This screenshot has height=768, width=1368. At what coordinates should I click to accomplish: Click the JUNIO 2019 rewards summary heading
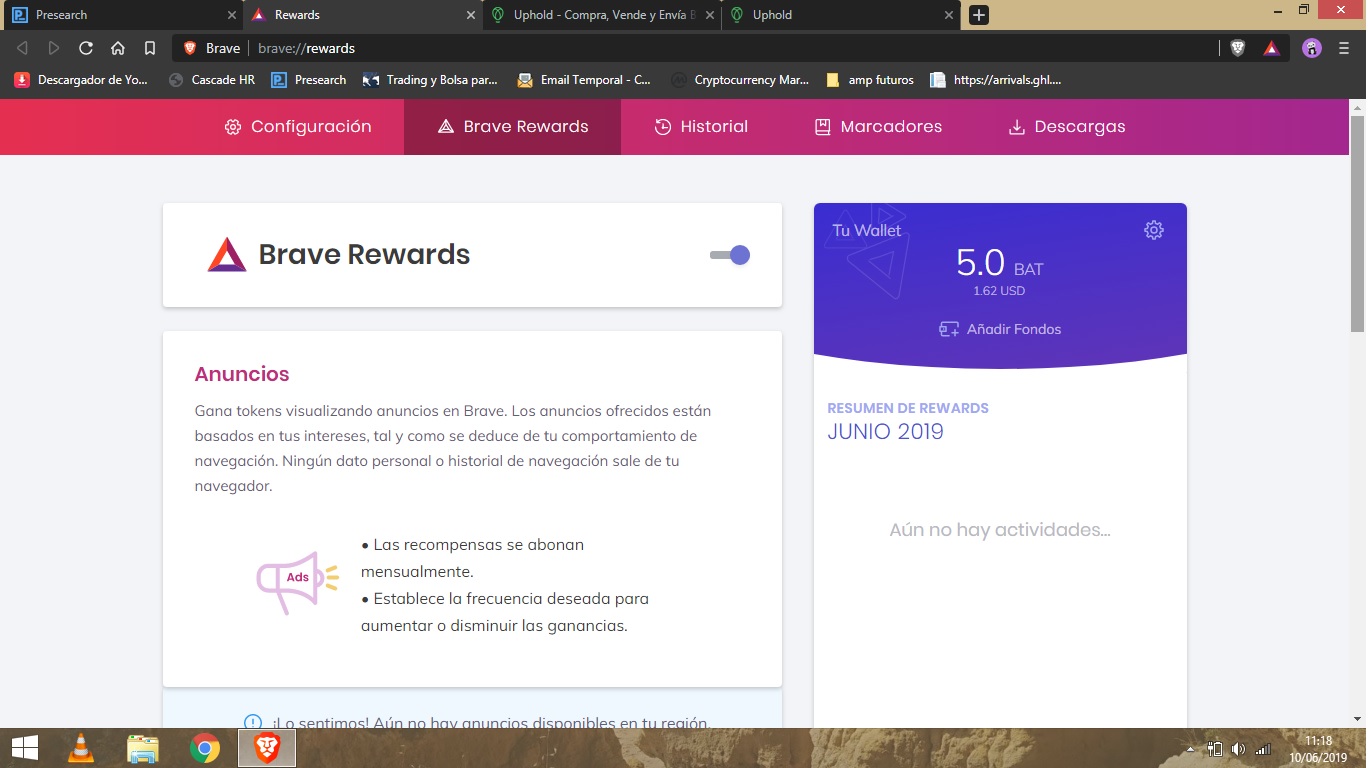tap(885, 432)
